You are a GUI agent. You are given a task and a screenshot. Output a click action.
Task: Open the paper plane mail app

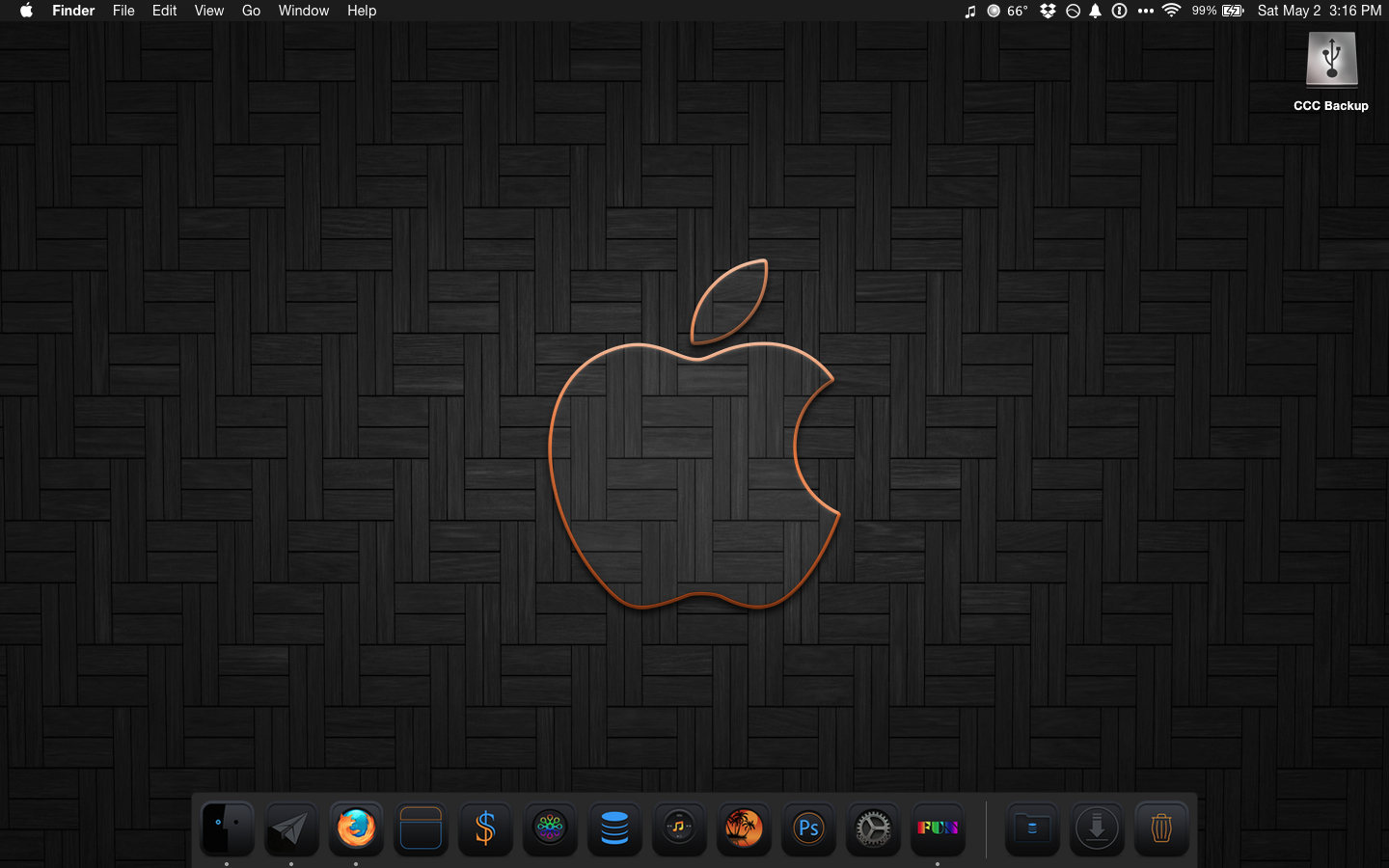click(291, 827)
